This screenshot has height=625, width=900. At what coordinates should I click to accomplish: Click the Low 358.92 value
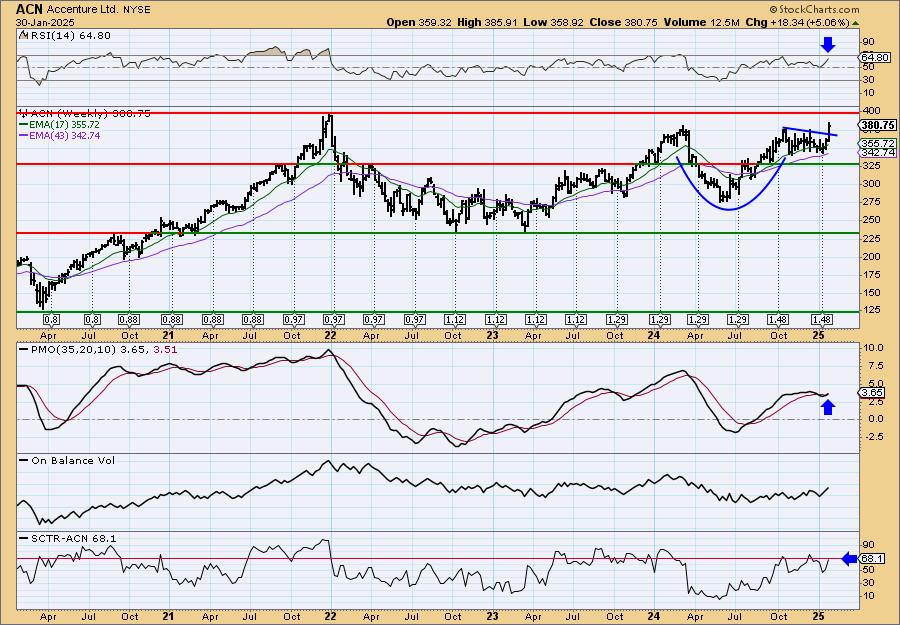[x=551, y=22]
